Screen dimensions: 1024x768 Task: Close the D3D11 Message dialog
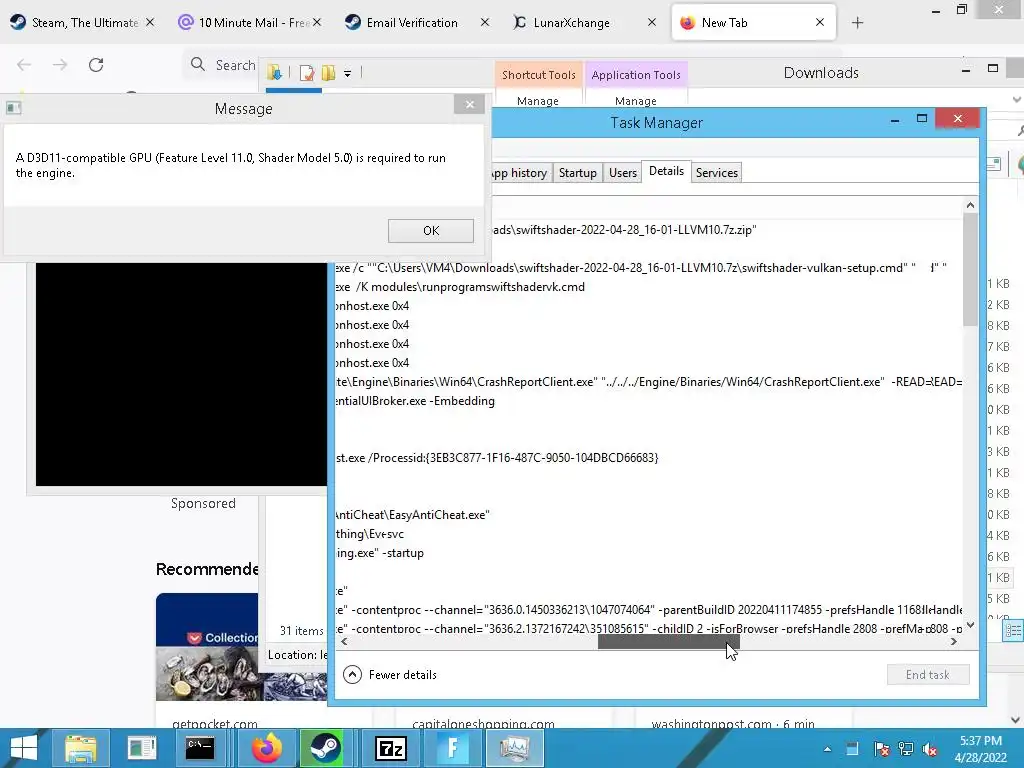point(470,104)
